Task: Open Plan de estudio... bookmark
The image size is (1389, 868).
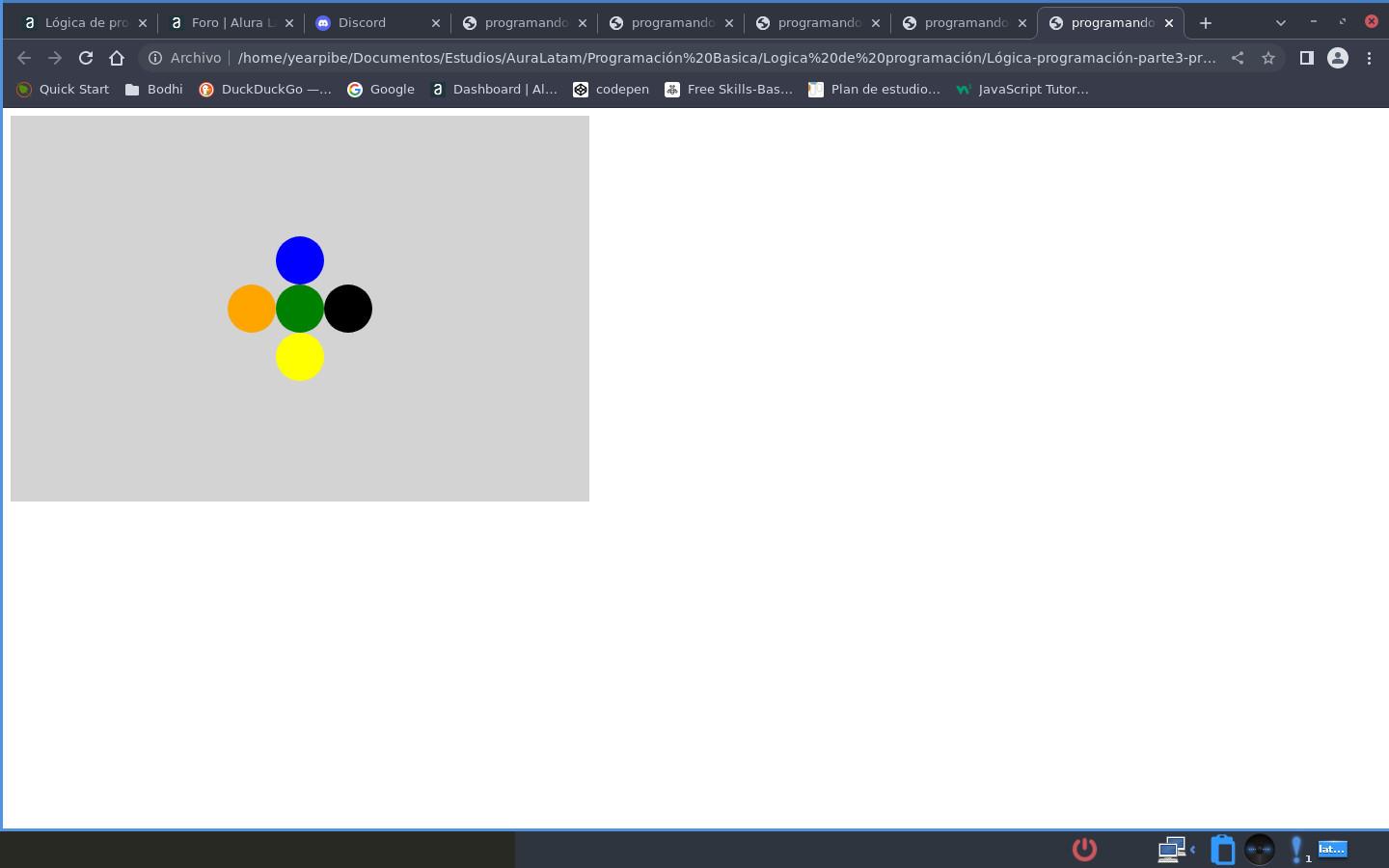Action: (875, 89)
